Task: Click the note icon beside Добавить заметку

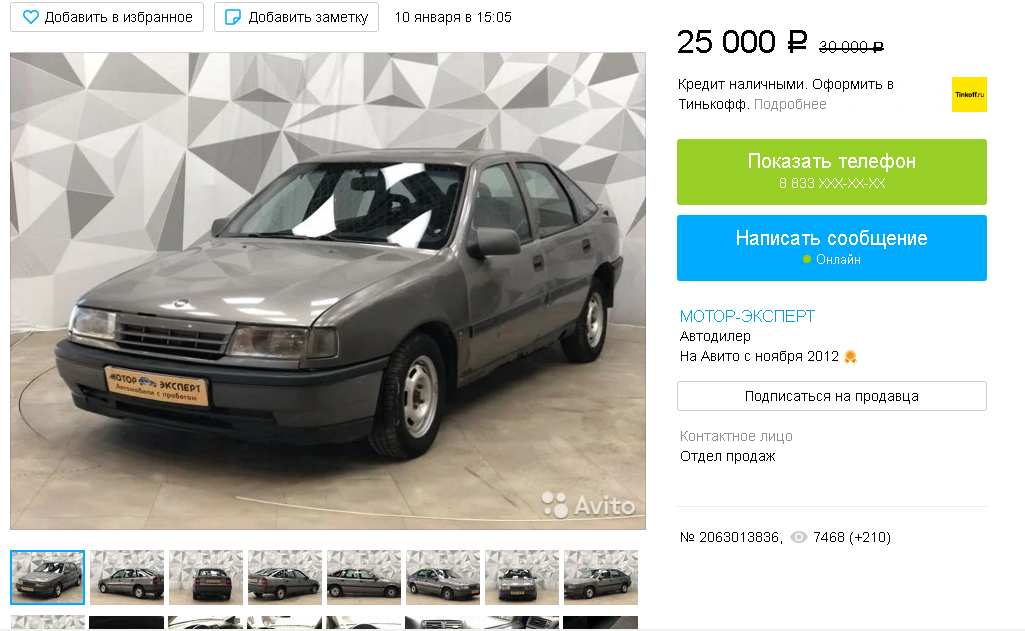Action: point(233,17)
